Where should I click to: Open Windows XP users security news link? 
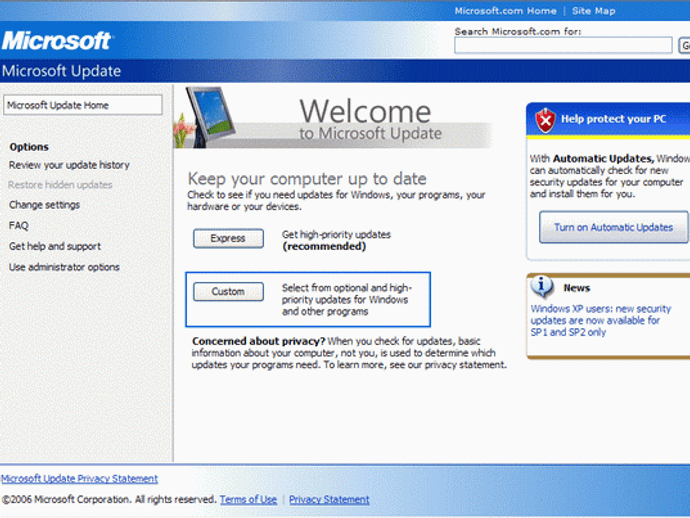point(600,320)
